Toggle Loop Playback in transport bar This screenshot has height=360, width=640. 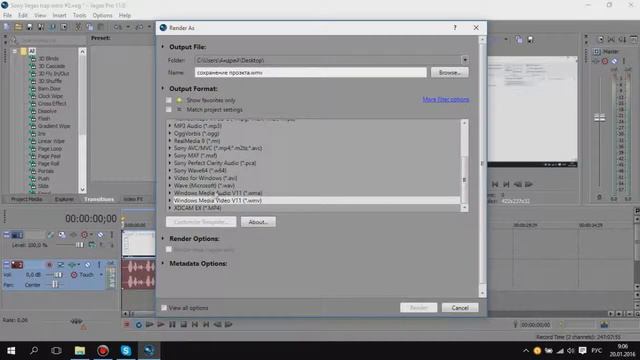[x=138, y=324]
